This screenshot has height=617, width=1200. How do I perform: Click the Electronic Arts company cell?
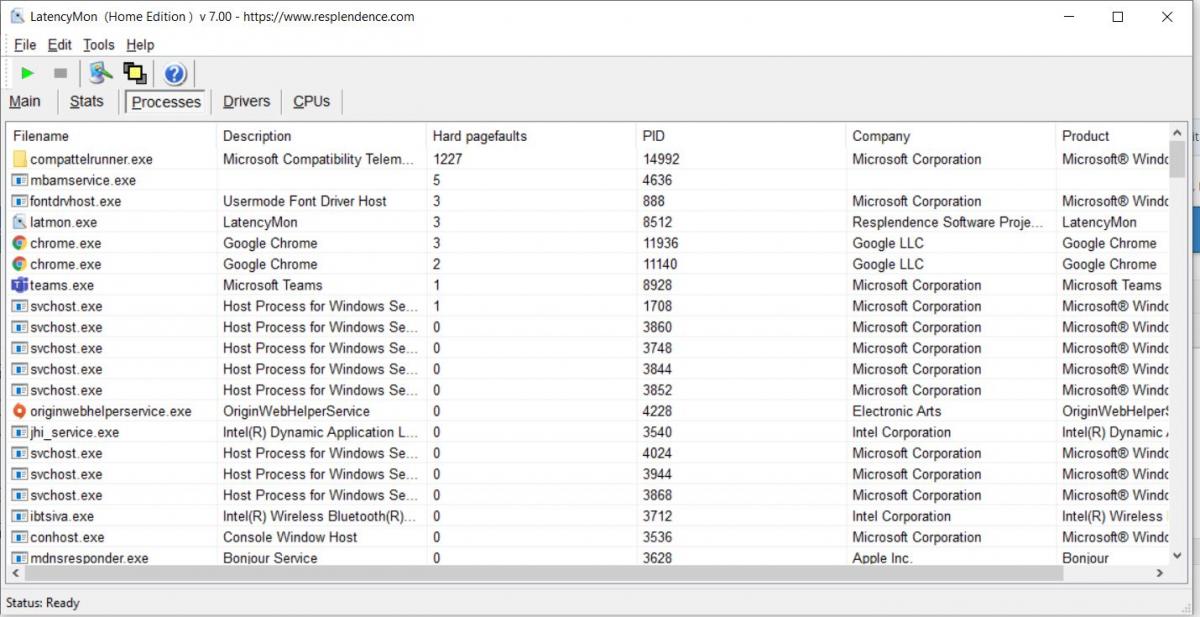(x=897, y=411)
